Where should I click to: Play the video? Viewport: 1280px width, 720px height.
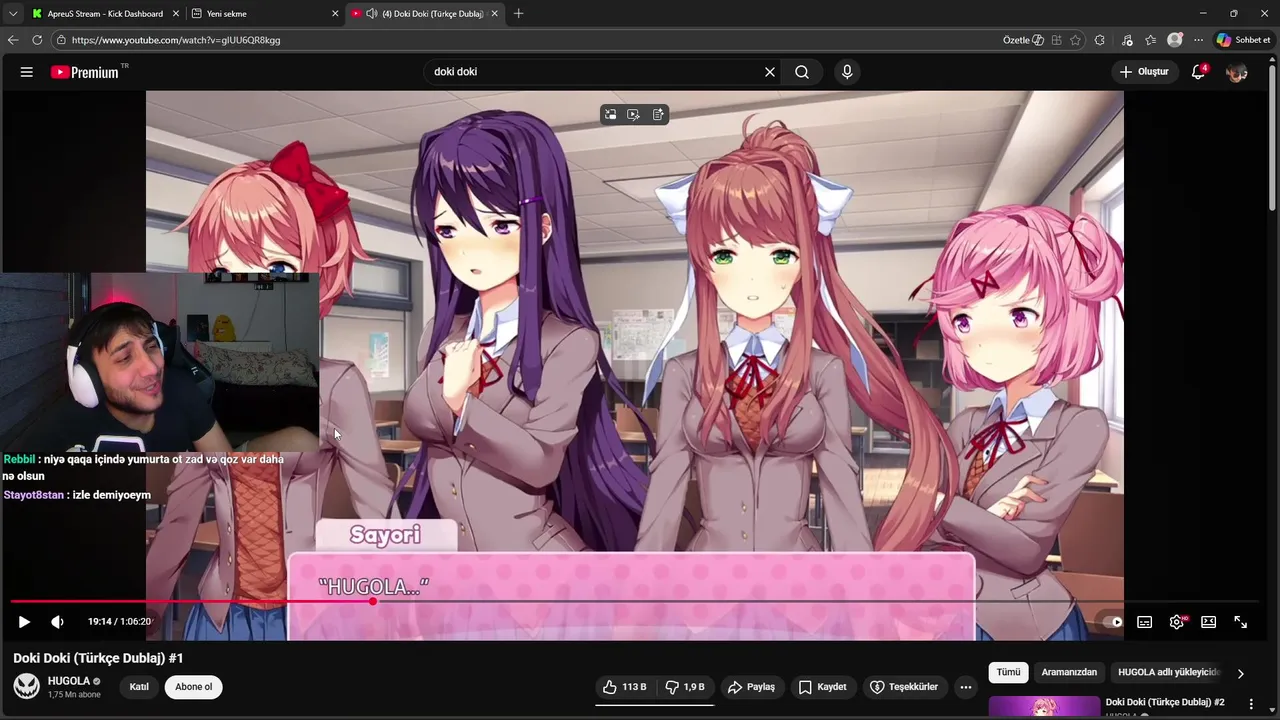click(x=24, y=622)
